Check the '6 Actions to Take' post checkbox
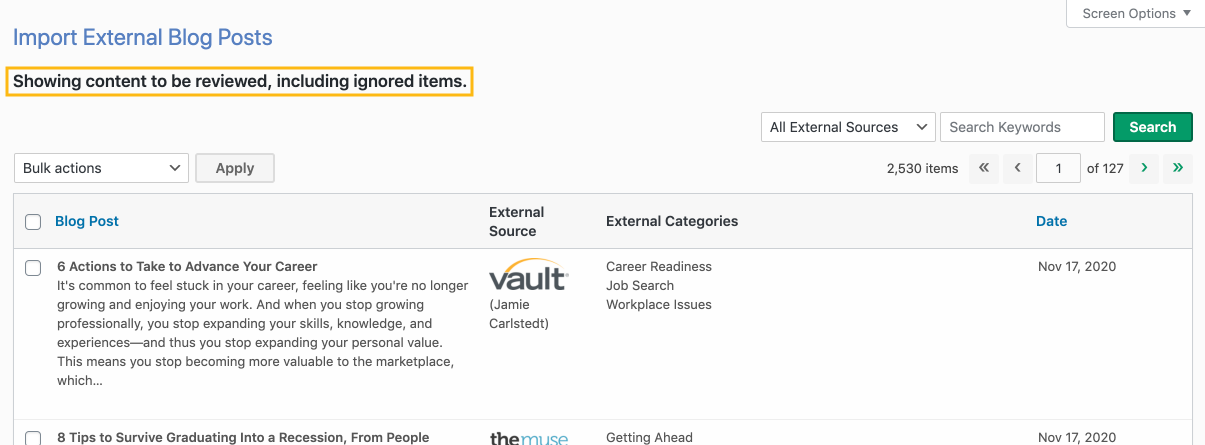Screen dimensions: 1205x445 (33, 268)
